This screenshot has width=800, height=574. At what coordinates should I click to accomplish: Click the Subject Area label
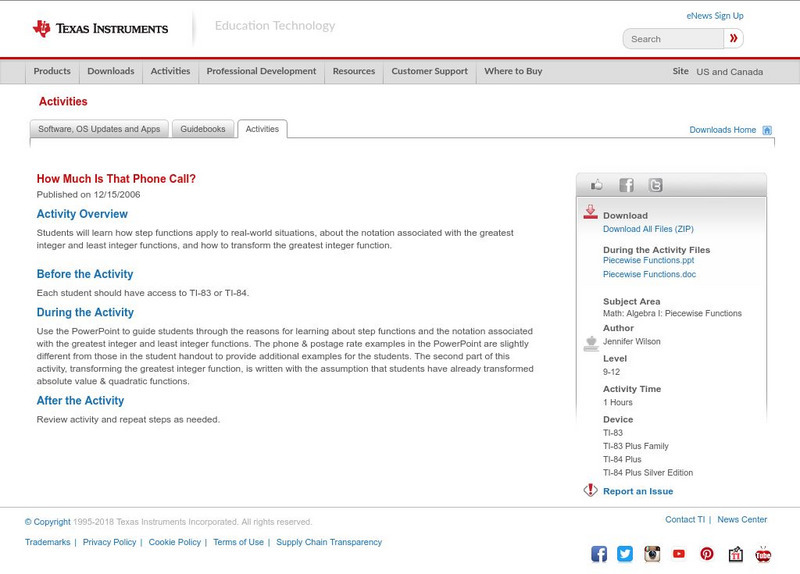(x=631, y=301)
